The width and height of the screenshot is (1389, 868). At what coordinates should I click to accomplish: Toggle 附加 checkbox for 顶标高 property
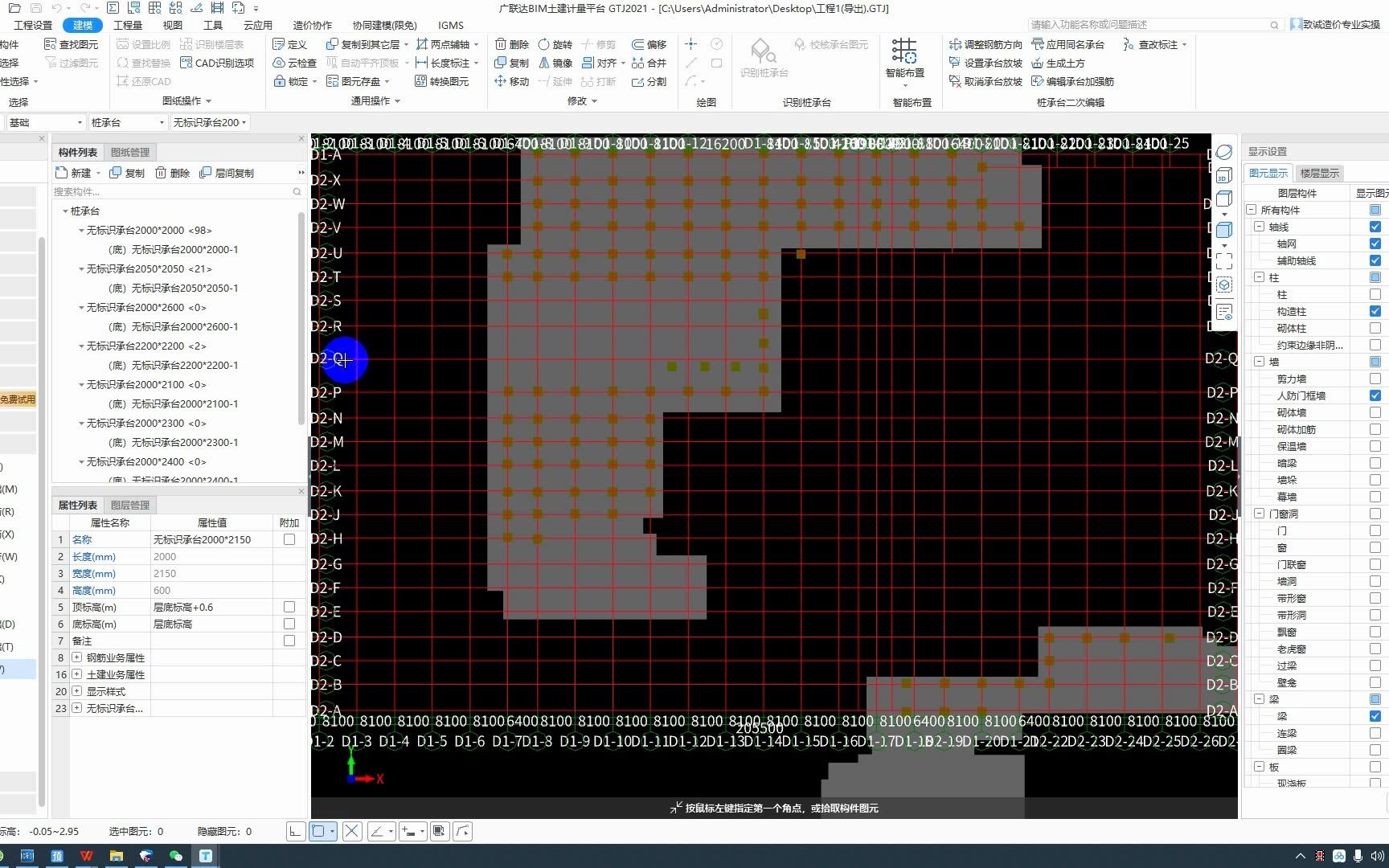click(289, 607)
